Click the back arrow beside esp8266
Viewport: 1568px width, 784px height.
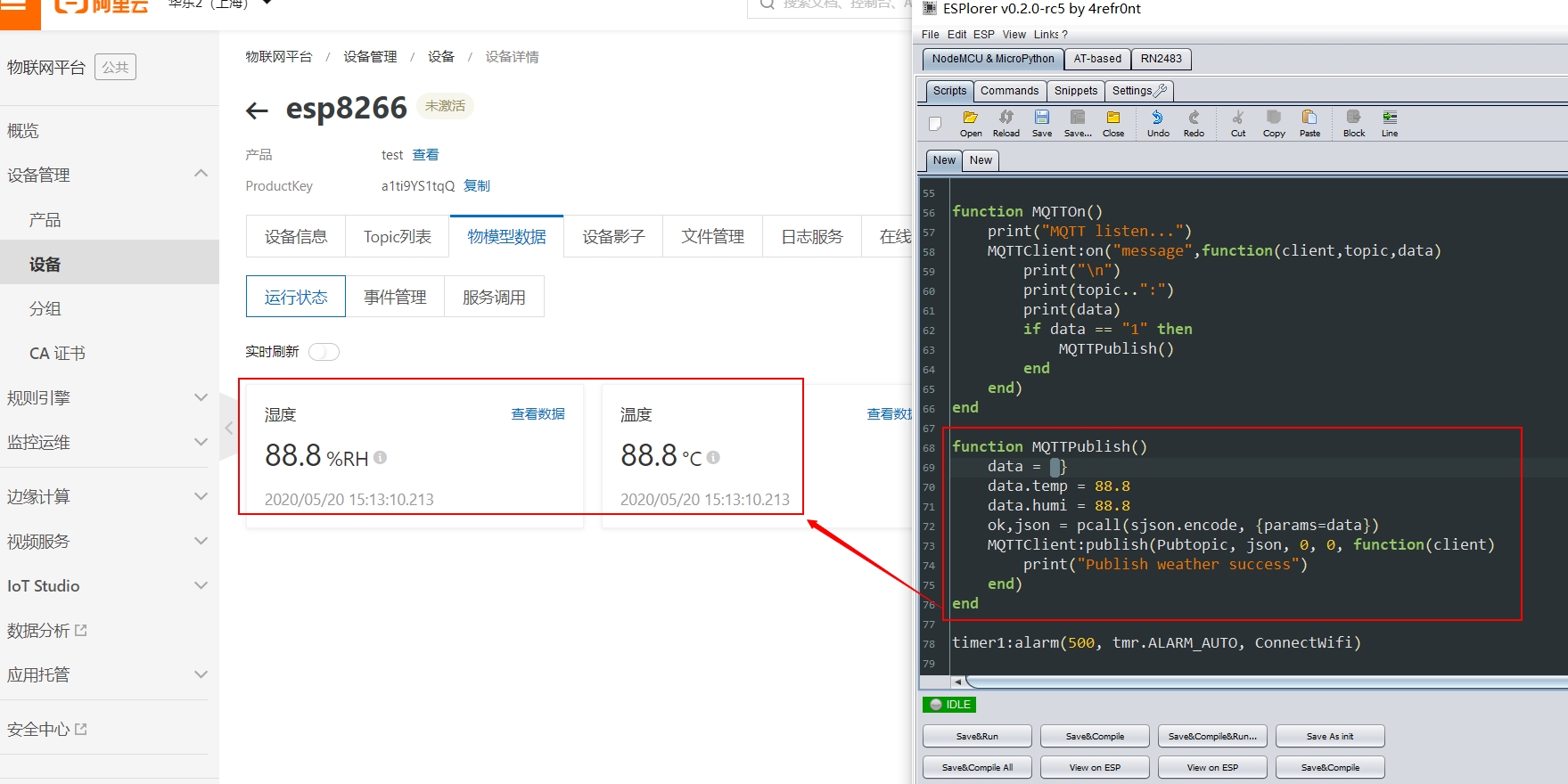click(x=257, y=110)
